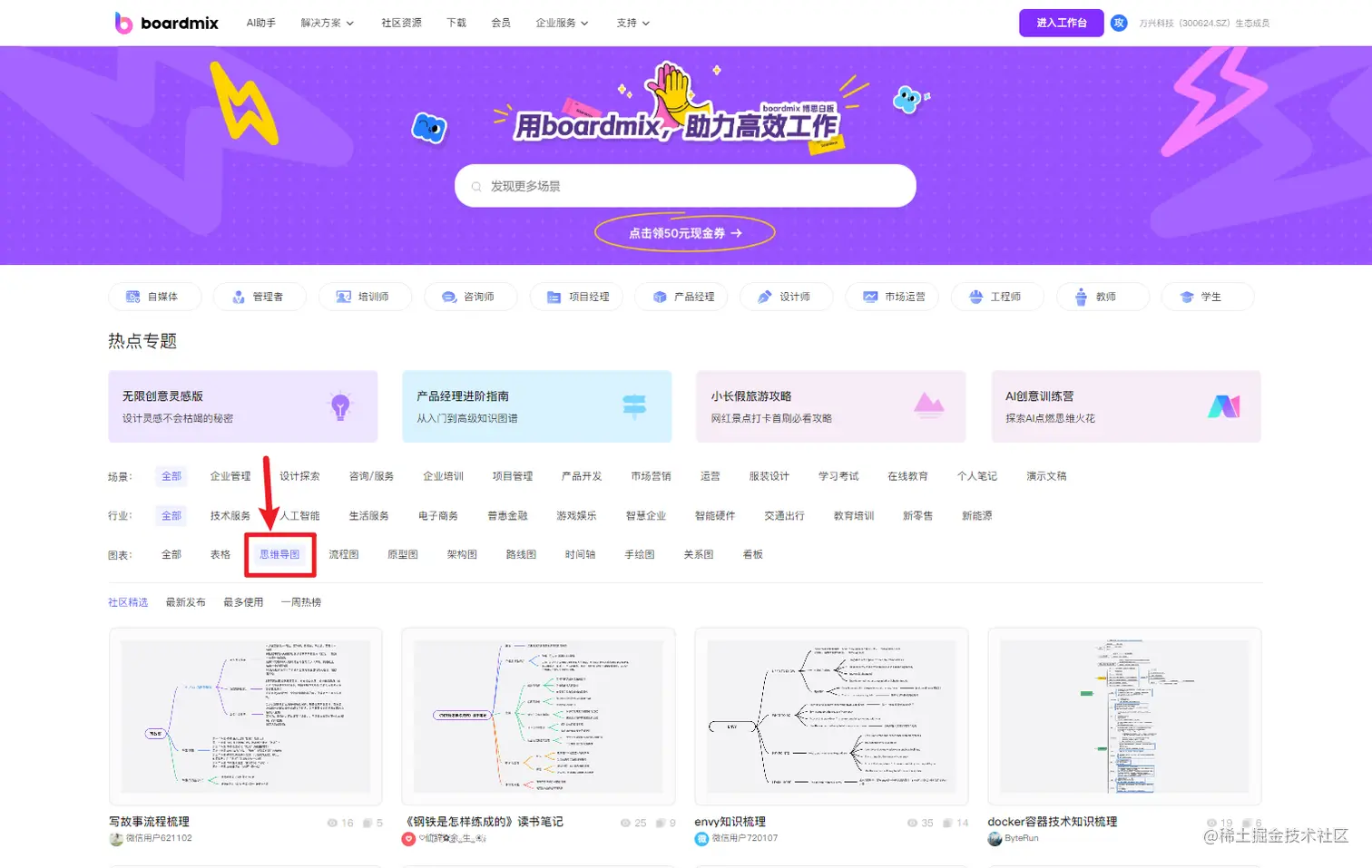Filter 行业 by 教育培训

click(854, 515)
